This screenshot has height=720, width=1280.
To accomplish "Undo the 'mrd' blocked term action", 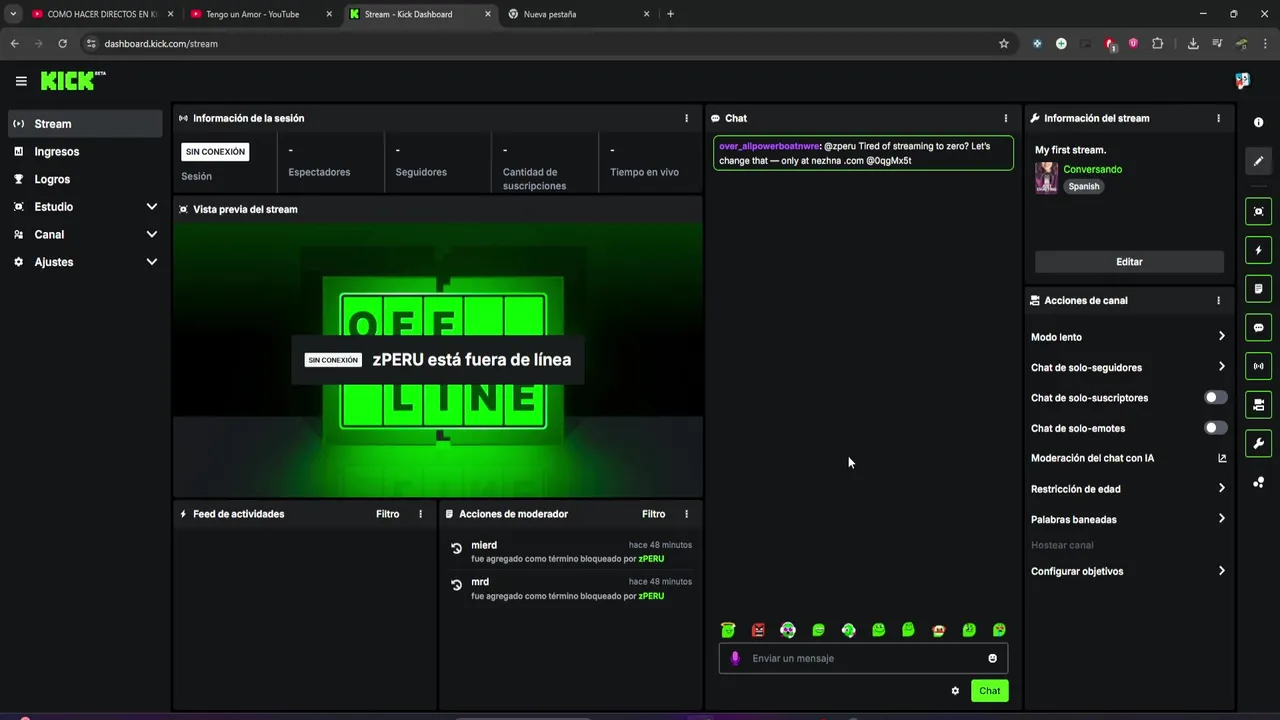I will coord(457,586).
